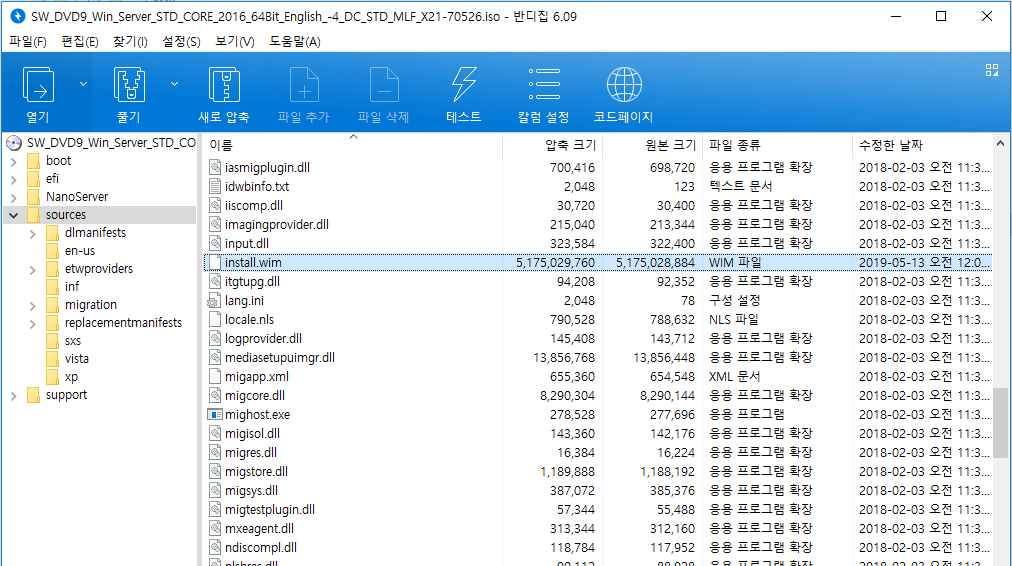The height and width of the screenshot is (566, 1012).
Task: Select the en-us folder in tree
Action: click(x=80, y=250)
